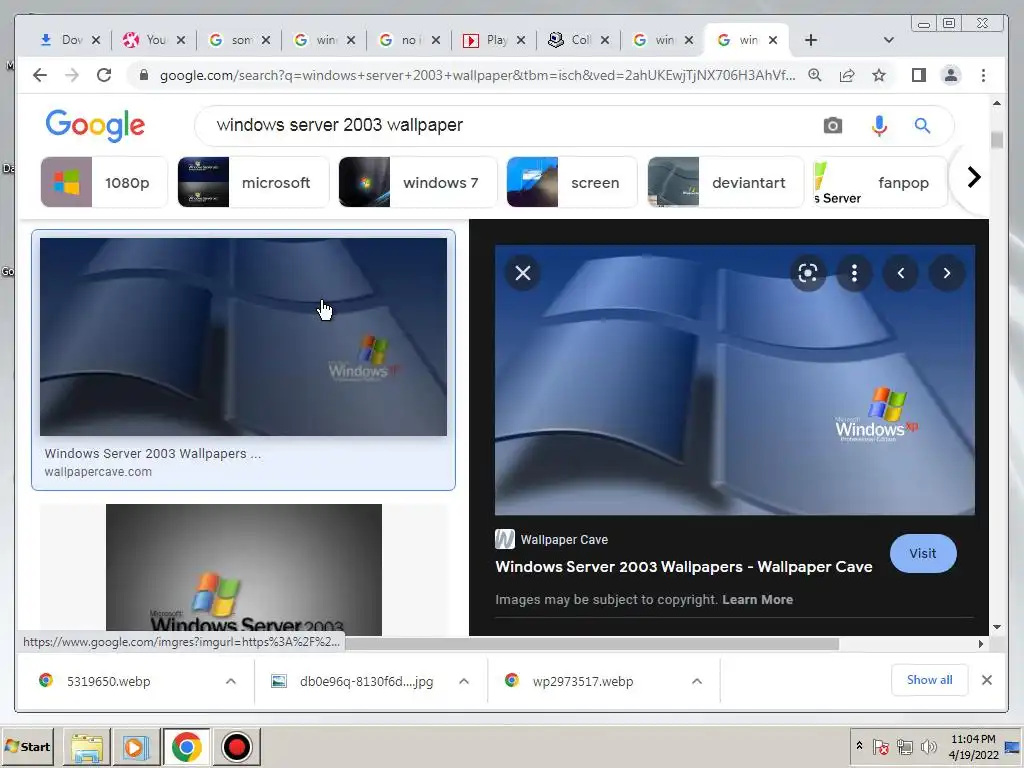Open Google Lens on preview image

(x=808, y=273)
